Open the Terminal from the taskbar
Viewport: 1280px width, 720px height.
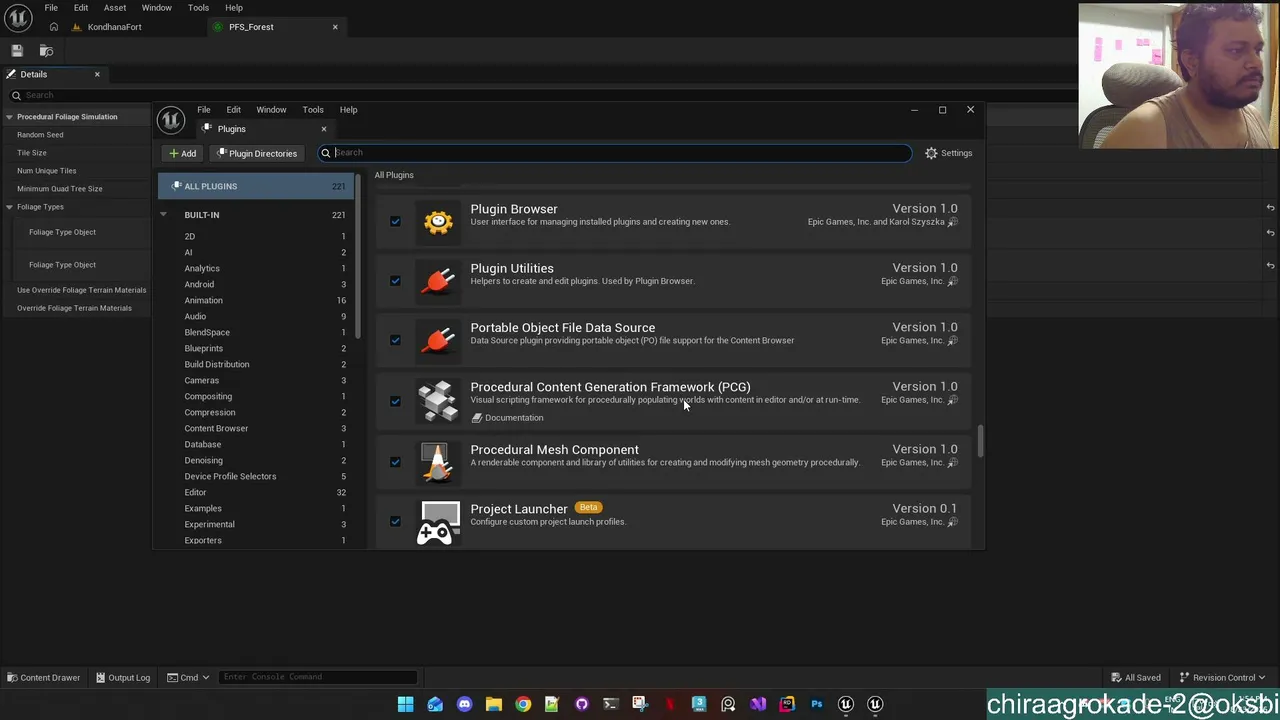[611, 704]
